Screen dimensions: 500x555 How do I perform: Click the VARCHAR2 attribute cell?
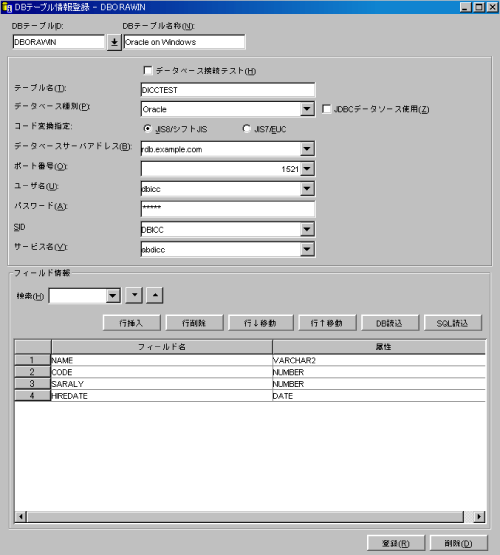tap(379, 360)
